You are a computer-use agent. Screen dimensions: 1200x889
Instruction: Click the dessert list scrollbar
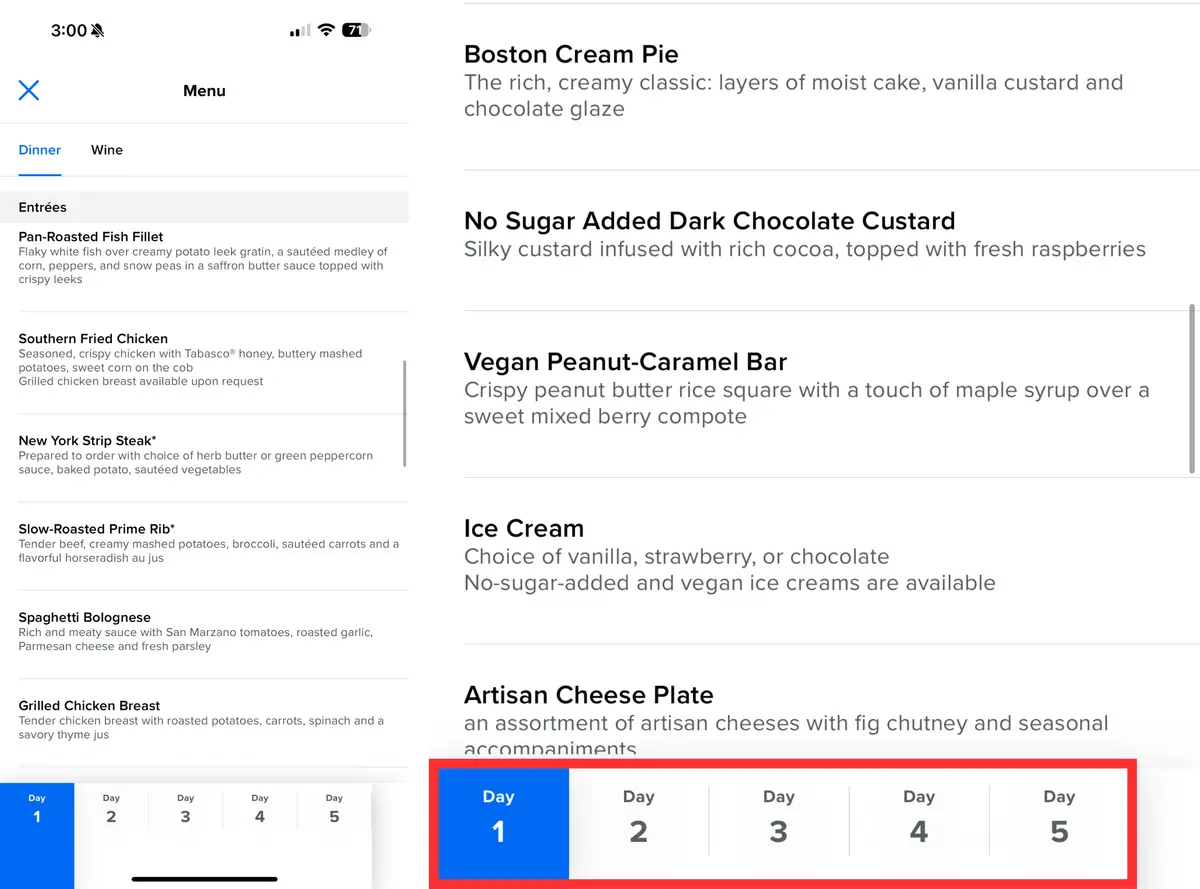click(x=1192, y=389)
